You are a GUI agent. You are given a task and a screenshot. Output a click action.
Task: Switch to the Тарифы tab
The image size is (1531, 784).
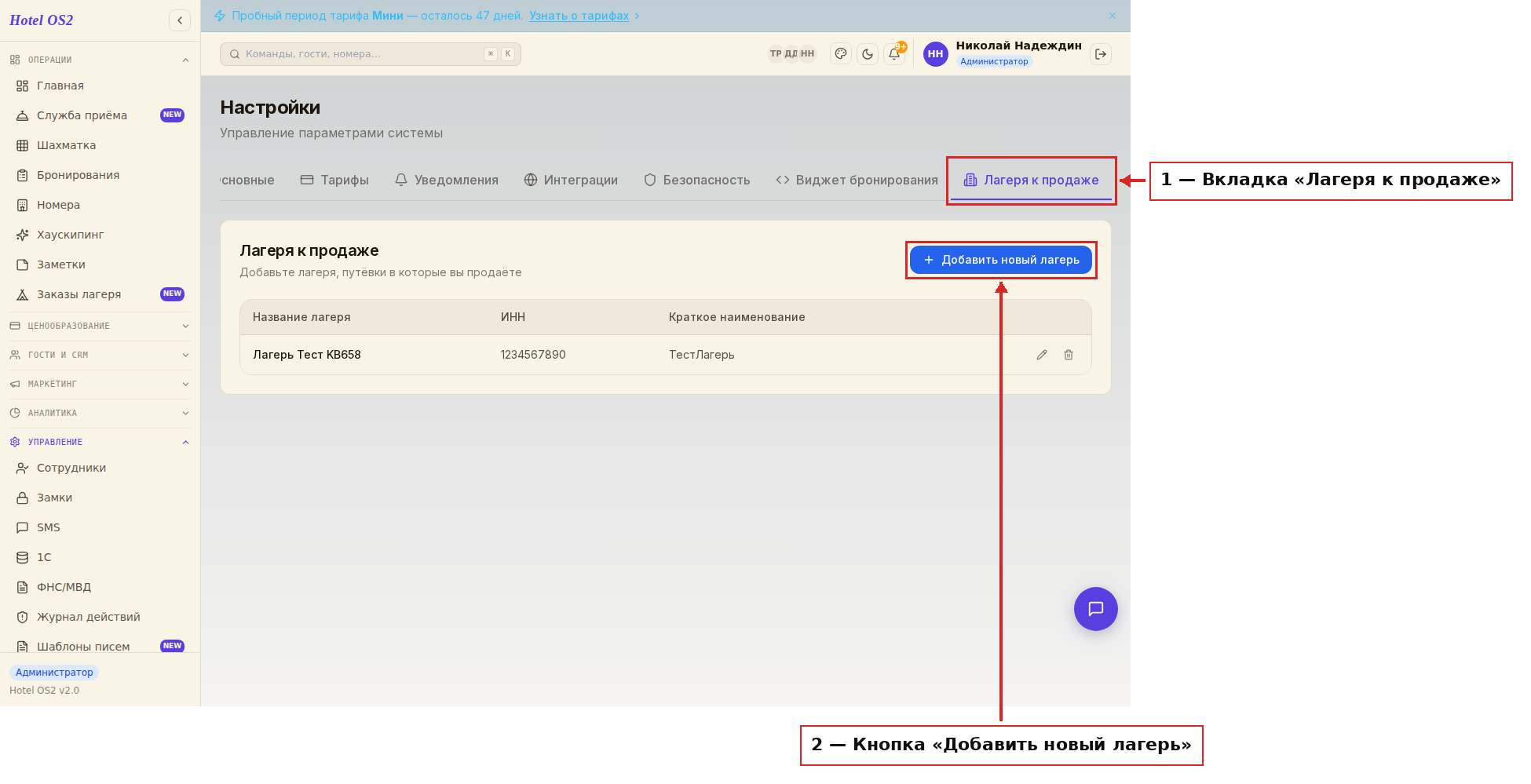tap(334, 180)
